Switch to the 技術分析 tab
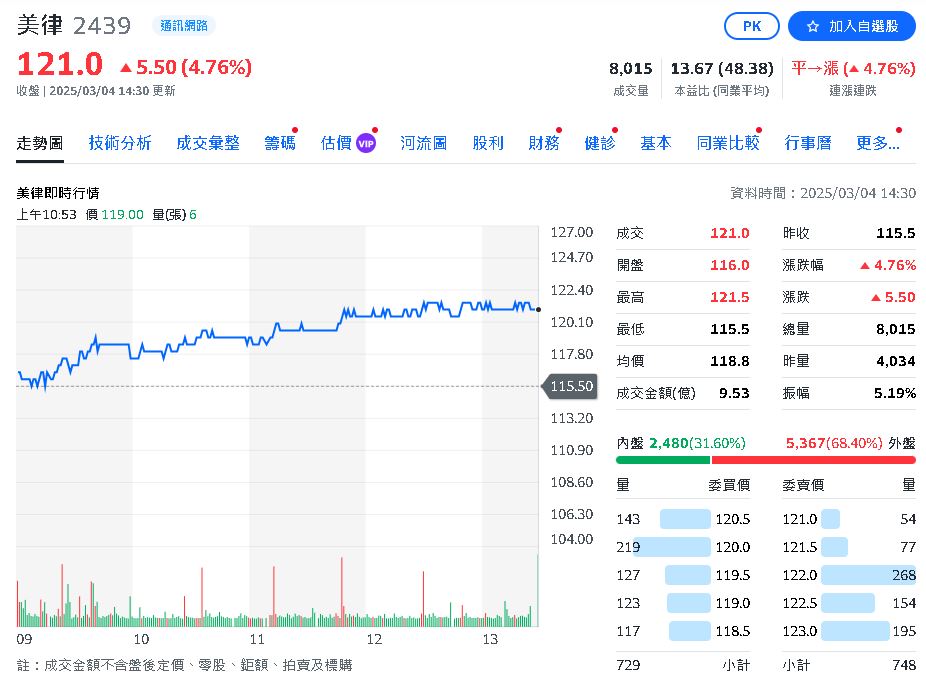 click(120, 143)
